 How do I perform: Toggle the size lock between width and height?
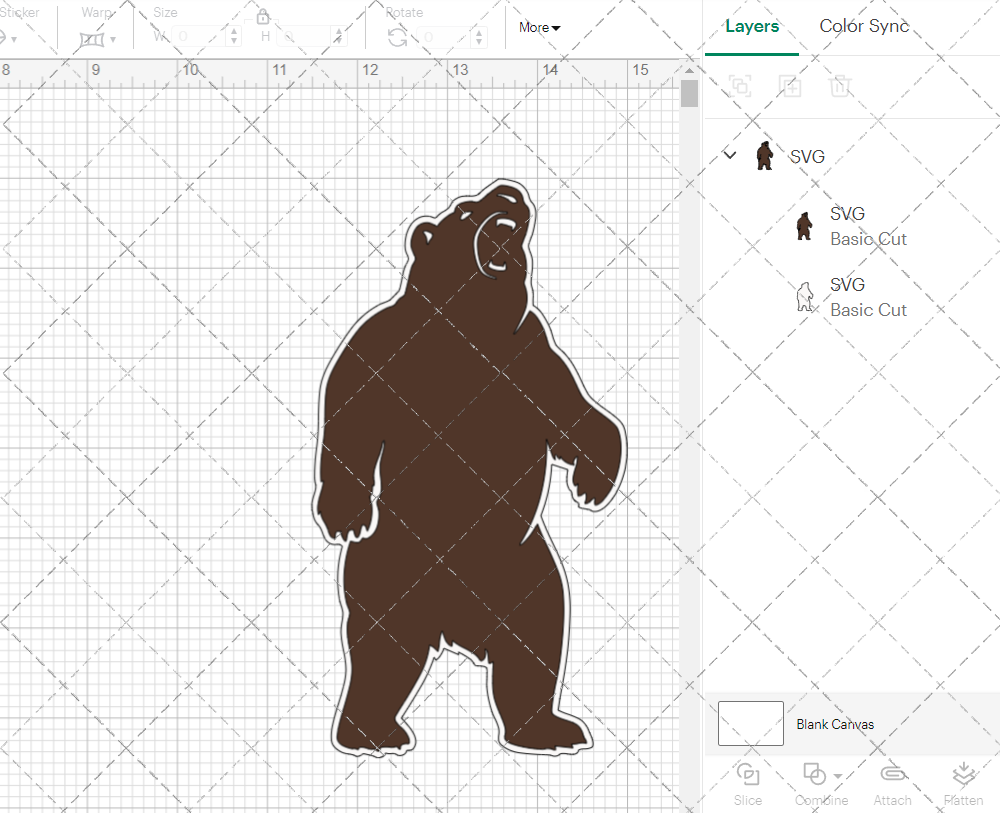pos(263,17)
